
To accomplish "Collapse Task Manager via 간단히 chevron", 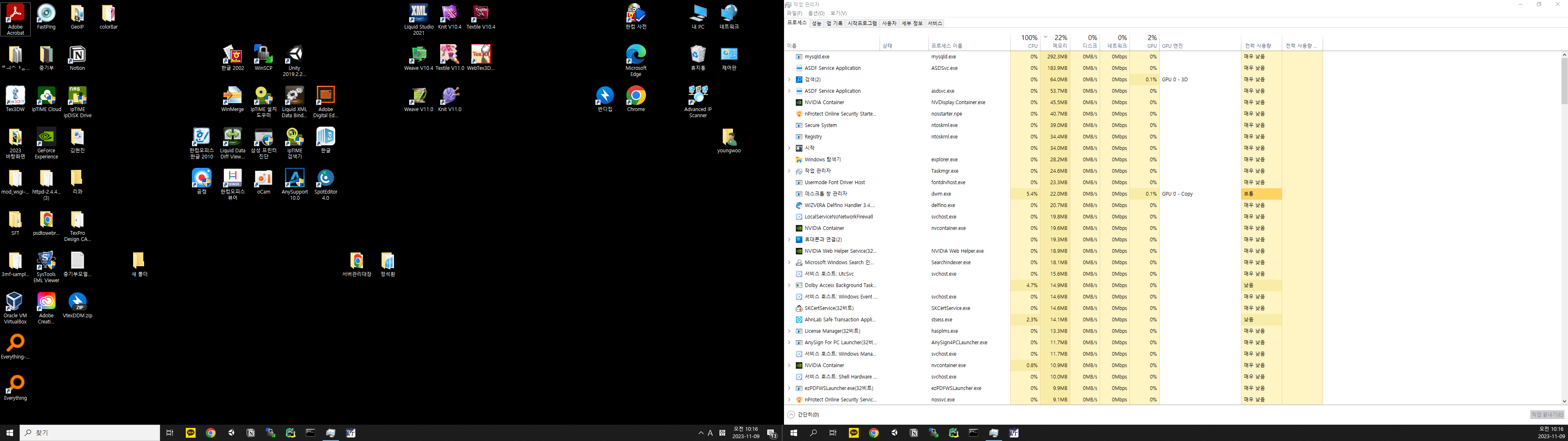I will click(x=791, y=415).
